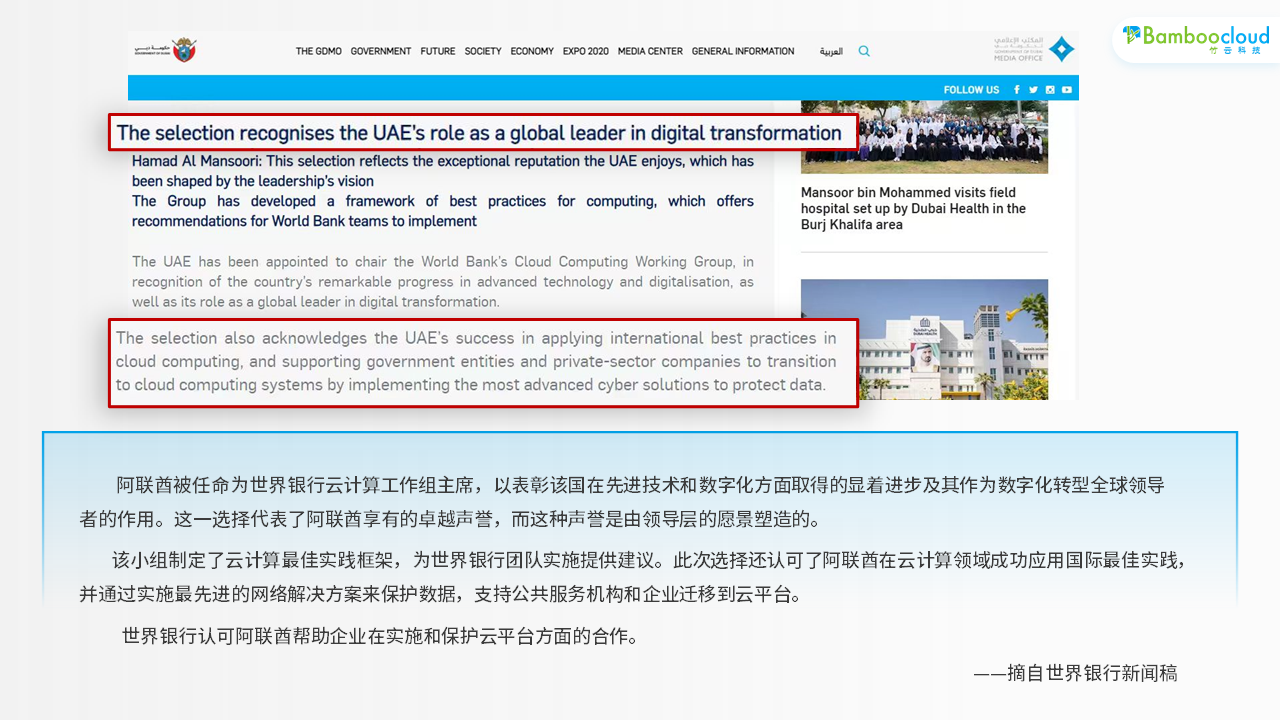Click the search magnifier icon
Image resolution: width=1280 pixels, height=720 pixels.
(864, 51)
